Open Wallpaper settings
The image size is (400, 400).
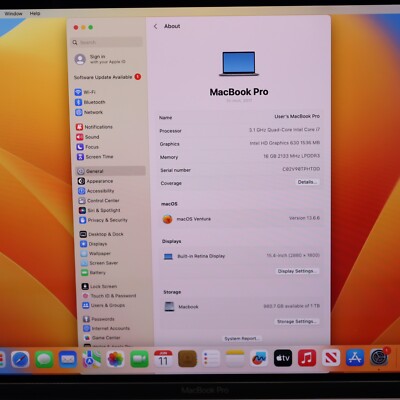[x=96, y=253]
